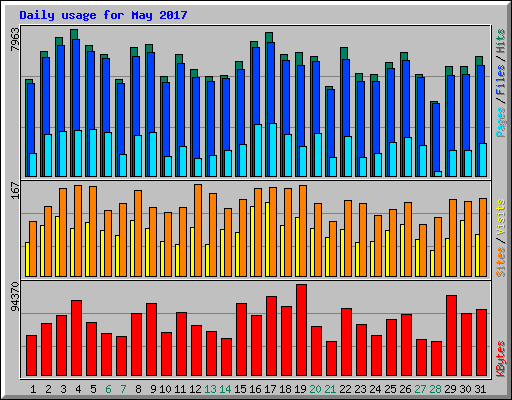This screenshot has height=400, width=512.
Task: Click day label 22 on the x-axis
Action: (345, 389)
